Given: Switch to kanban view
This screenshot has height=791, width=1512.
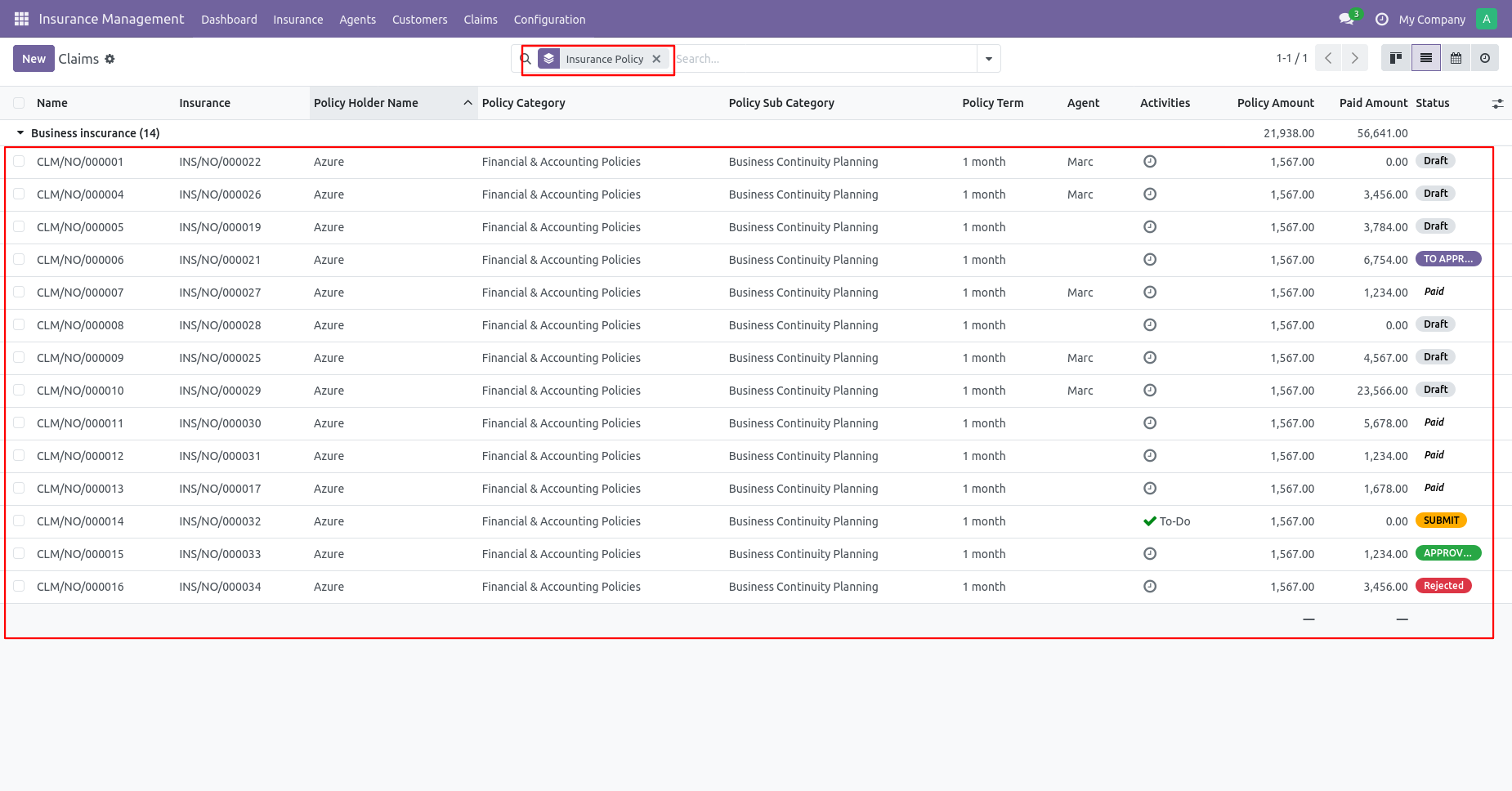Looking at the screenshot, I should pos(1396,58).
